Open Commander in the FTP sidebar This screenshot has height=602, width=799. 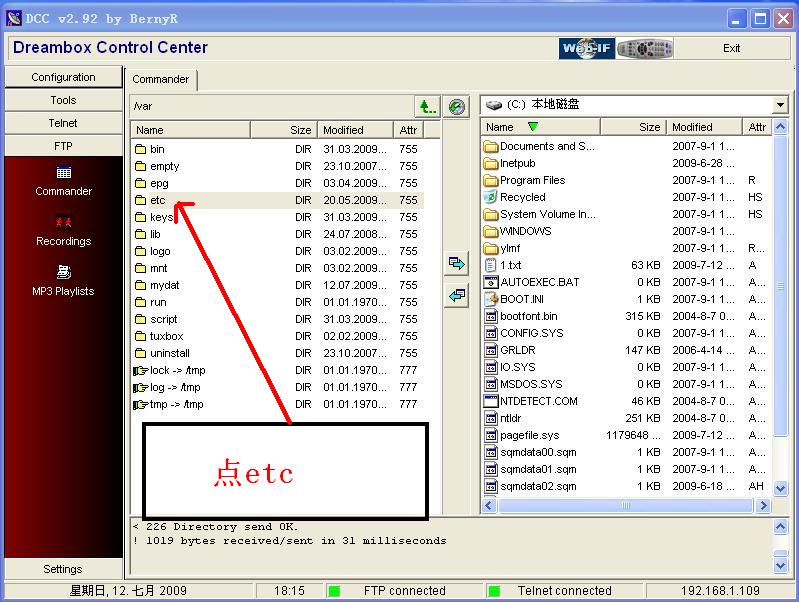[x=64, y=181]
